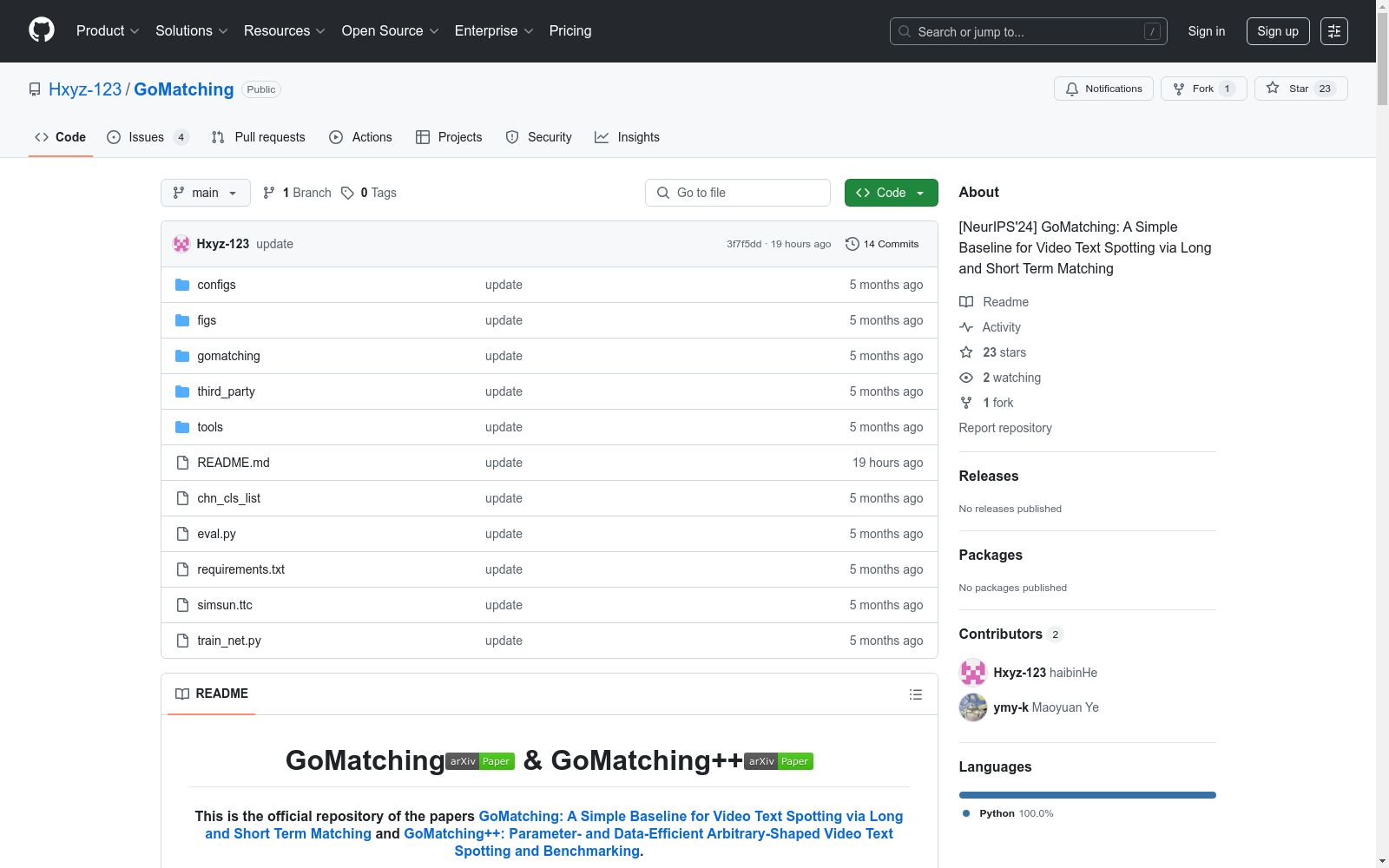Switch to the Security tab

[539, 137]
